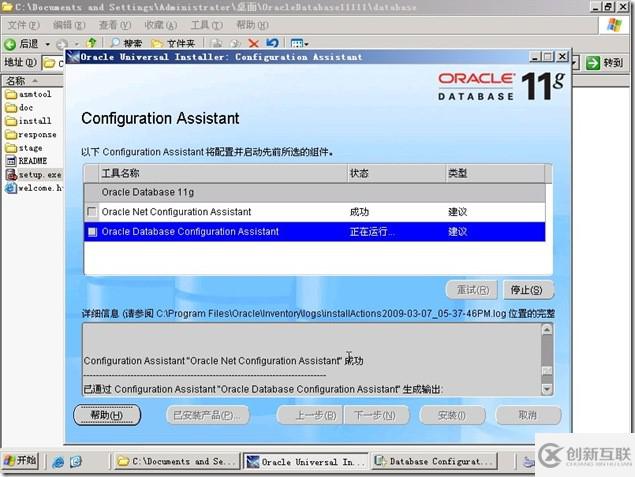Click the Oracle Universal Installer title bar icon
635x477 pixels.
pyautogui.click(x=73, y=57)
